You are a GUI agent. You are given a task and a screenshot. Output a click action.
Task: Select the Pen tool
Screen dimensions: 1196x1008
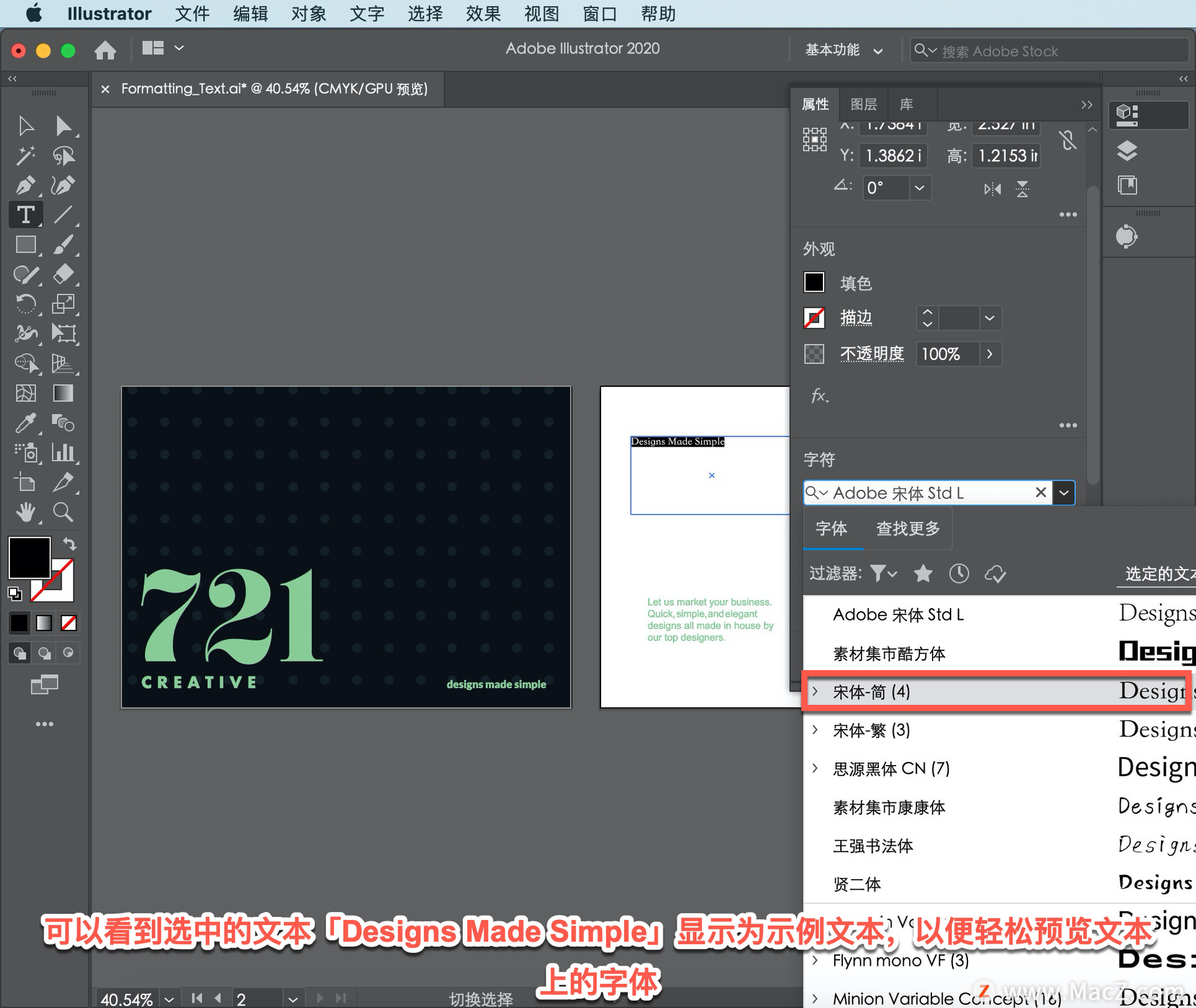(x=26, y=185)
